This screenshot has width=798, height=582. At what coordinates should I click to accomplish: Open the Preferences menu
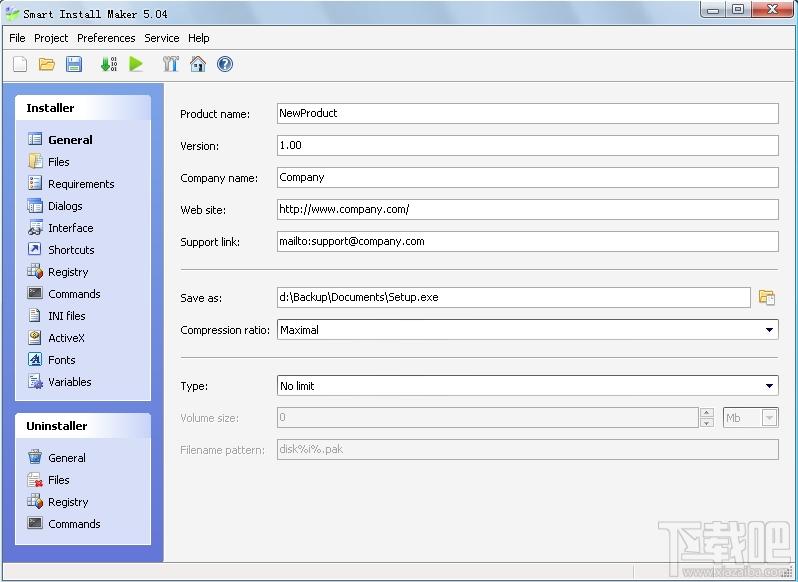point(106,38)
